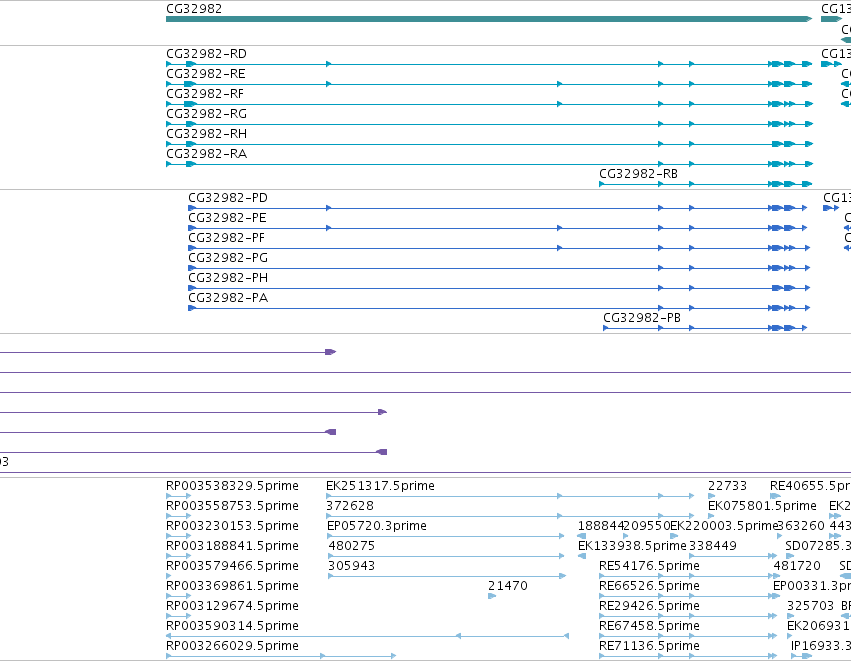Select RP003266029.5prime EST name
This screenshot has width=851, height=661.
coord(232,646)
